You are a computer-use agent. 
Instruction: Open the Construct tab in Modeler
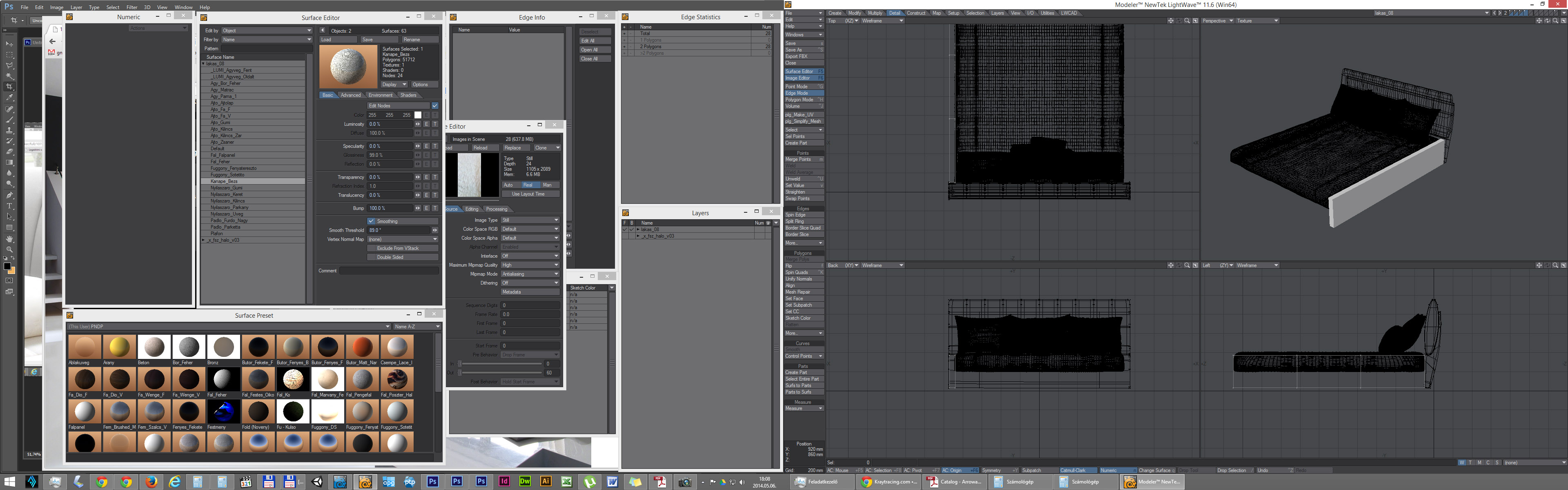click(x=915, y=13)
